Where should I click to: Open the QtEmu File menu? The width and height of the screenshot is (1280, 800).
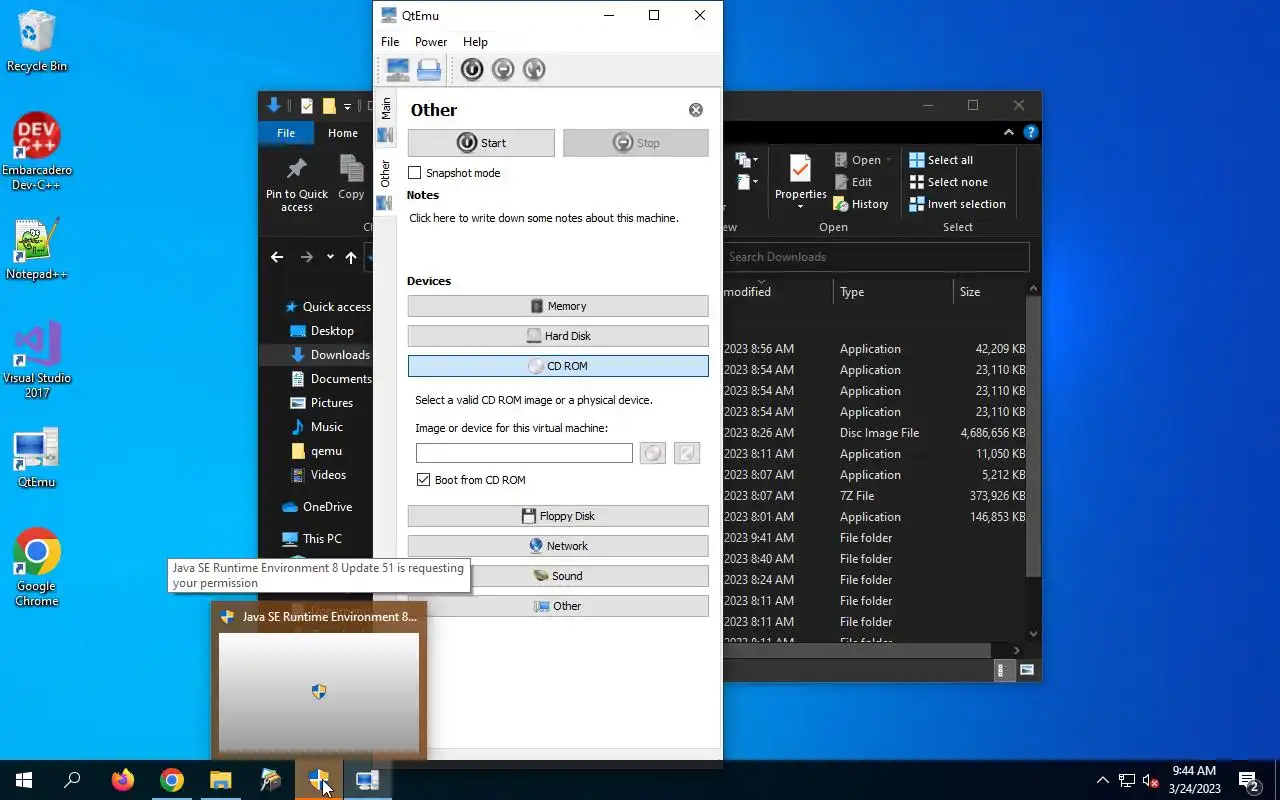[390, 42]
